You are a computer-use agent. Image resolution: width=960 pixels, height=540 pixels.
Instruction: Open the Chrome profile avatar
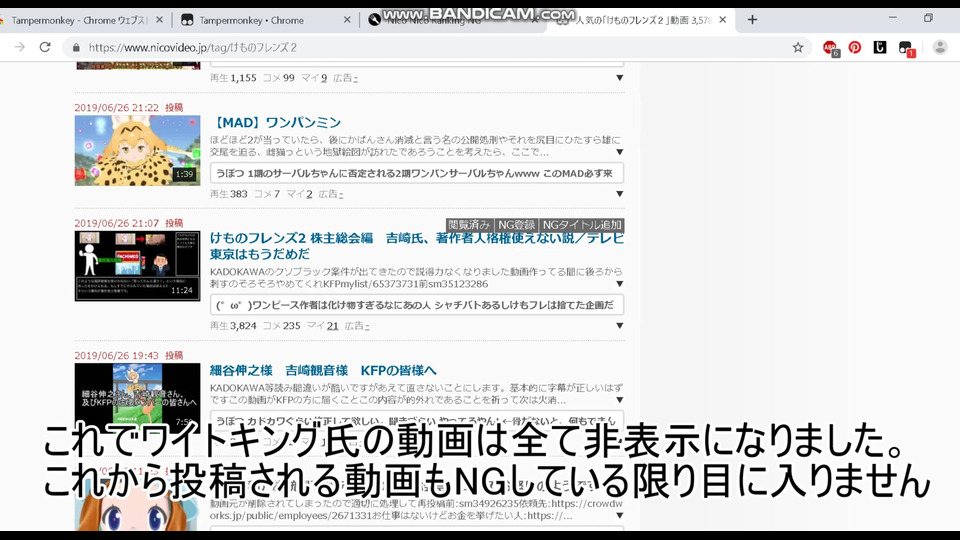click(x=940, y=47)
